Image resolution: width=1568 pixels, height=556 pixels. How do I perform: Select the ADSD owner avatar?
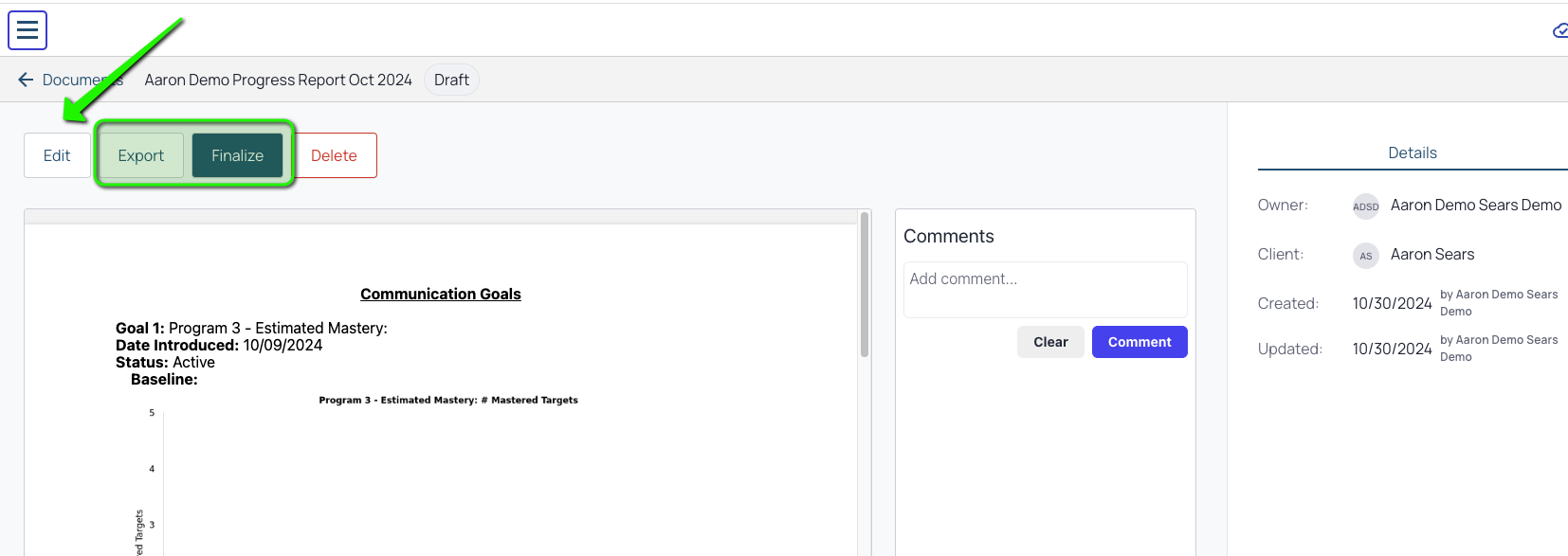[x=1365, y=206]
